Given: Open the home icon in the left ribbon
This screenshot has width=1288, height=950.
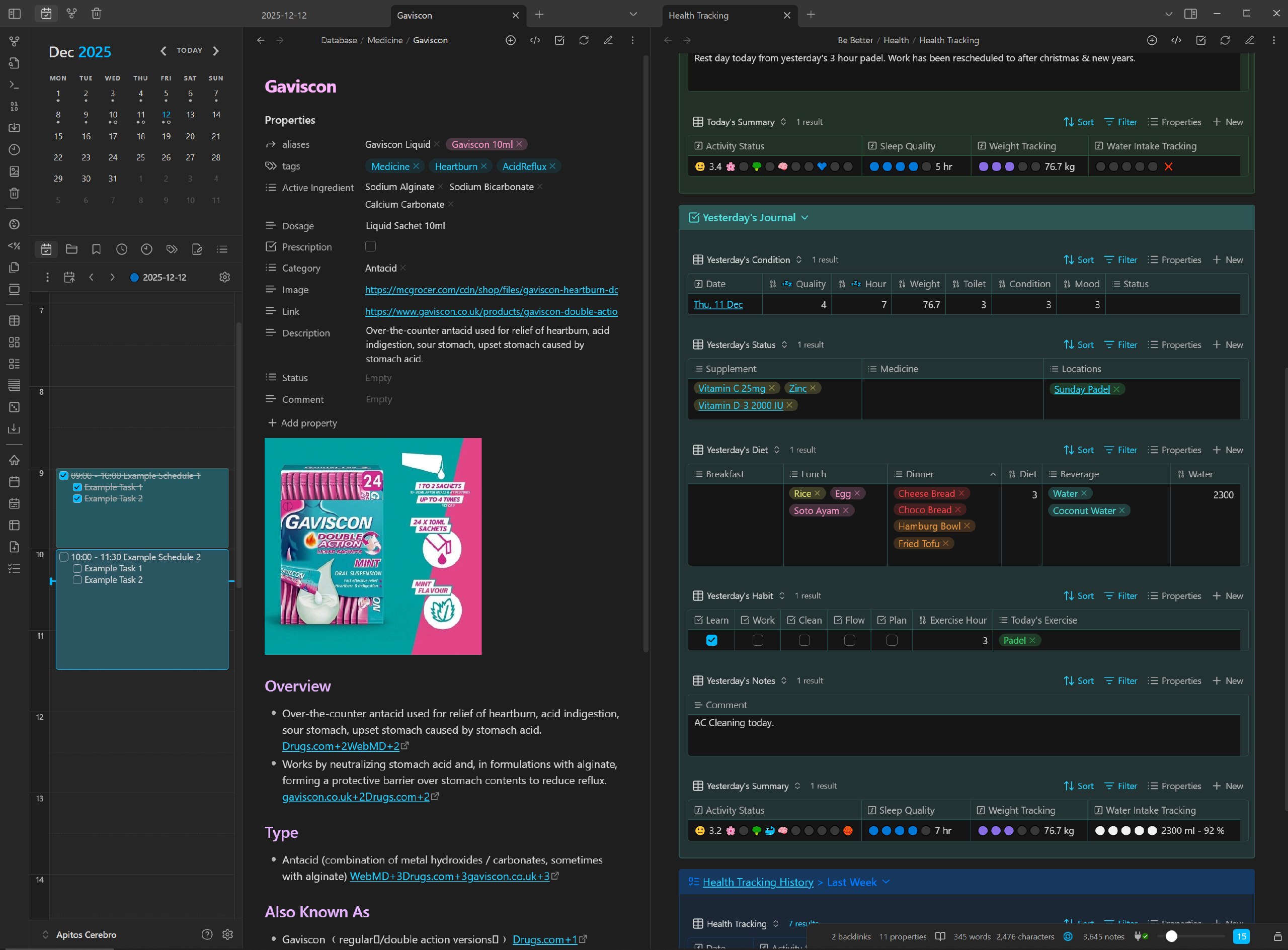Looking at the screenshot, I should pos(15,460).
